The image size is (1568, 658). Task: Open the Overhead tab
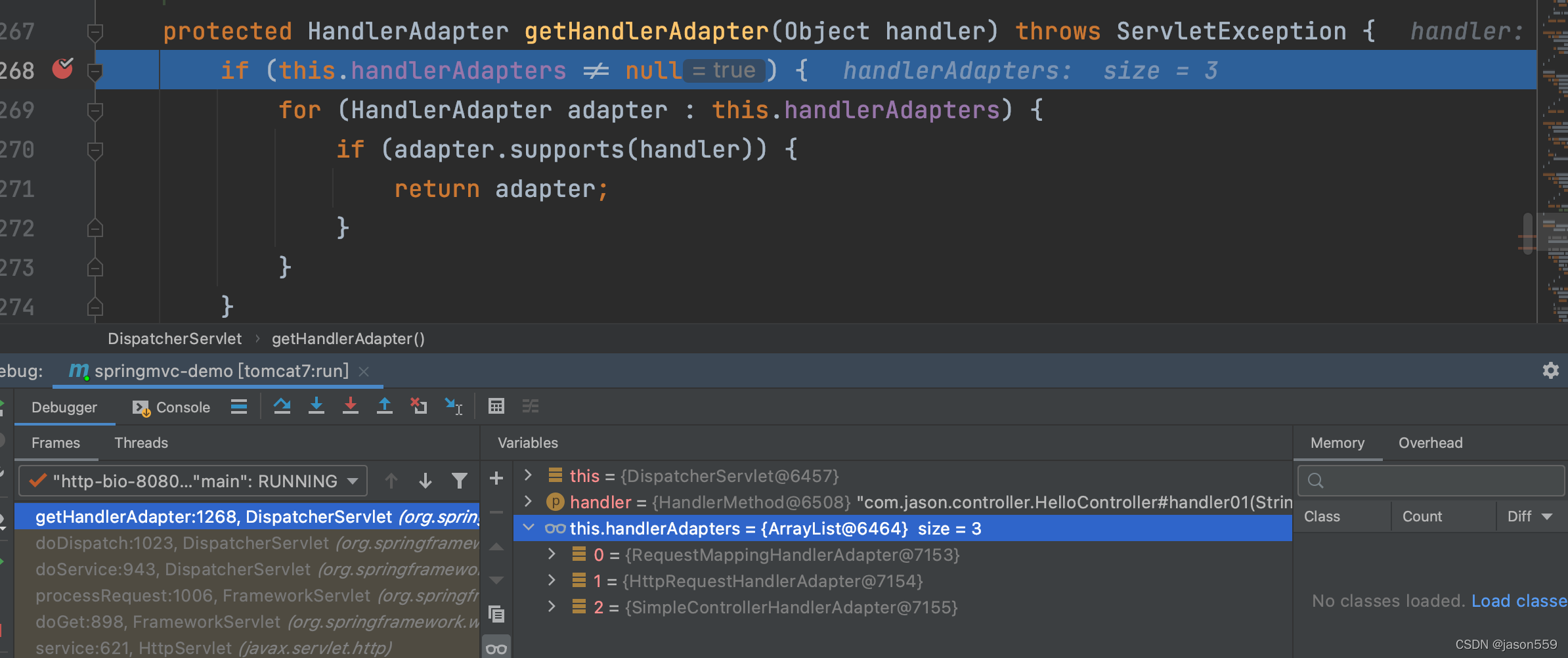coord(1431,443)
